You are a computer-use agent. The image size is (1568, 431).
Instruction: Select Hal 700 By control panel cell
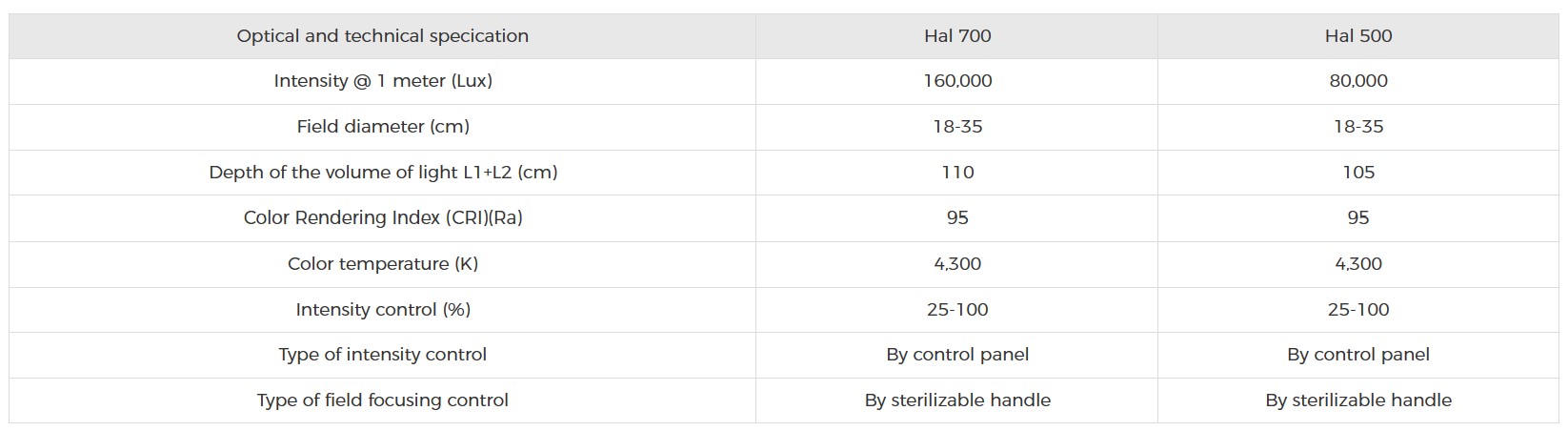pyautogui.click(x=957, y=355)
